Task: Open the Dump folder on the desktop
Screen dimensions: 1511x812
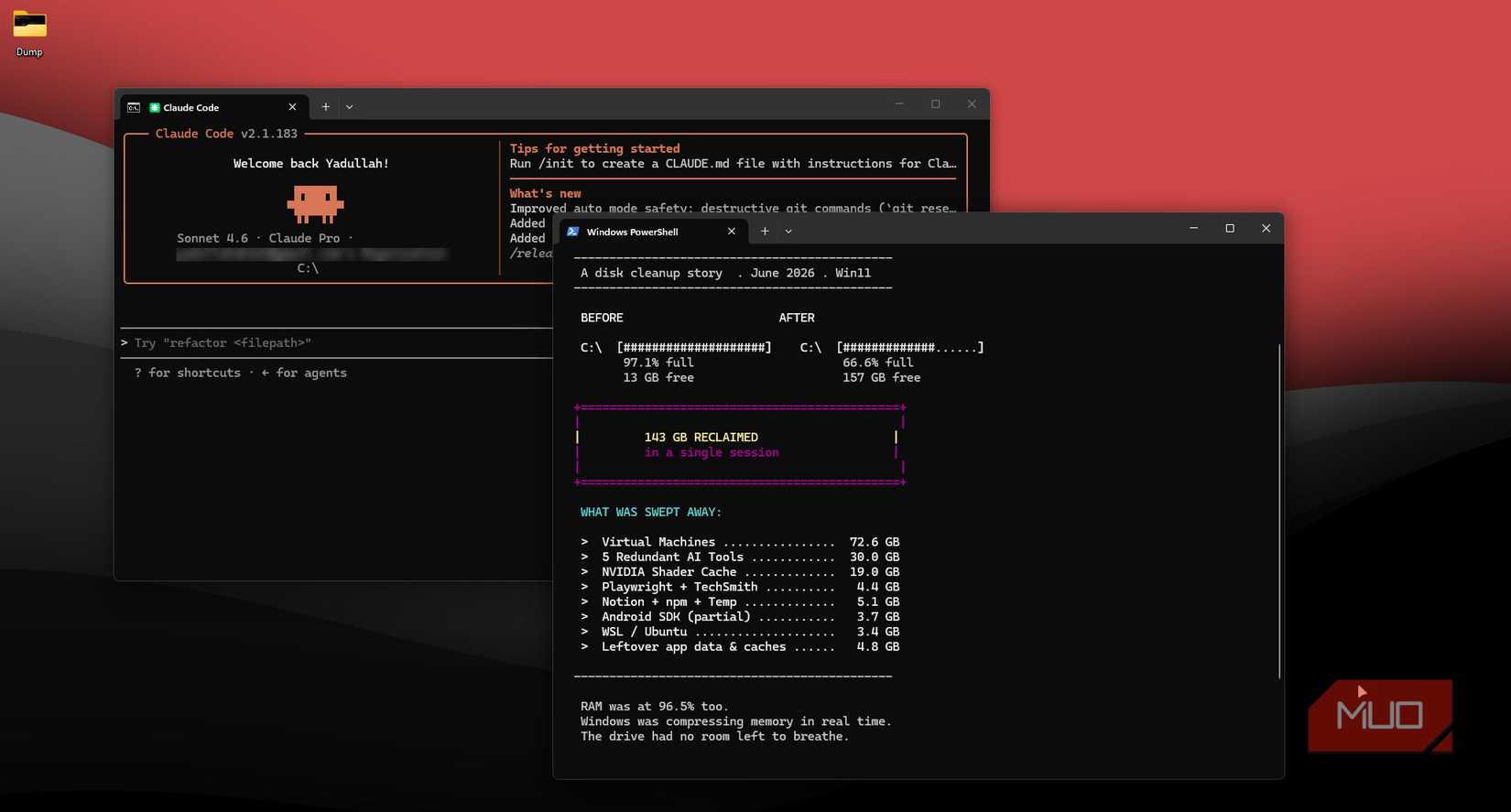Action: [x=29, y=33]
